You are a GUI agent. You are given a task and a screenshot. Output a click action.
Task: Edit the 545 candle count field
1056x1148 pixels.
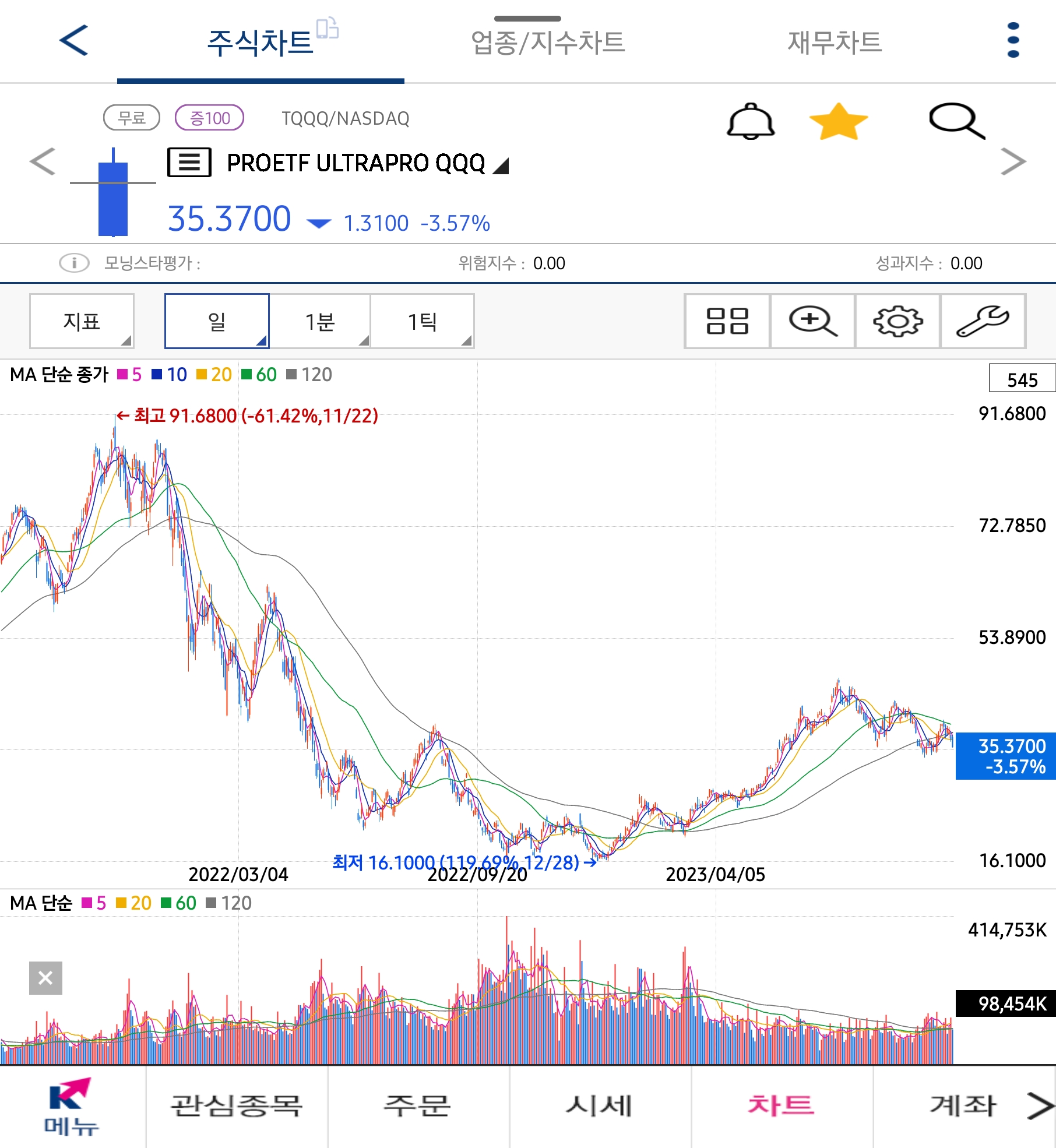pos(1022,379)
